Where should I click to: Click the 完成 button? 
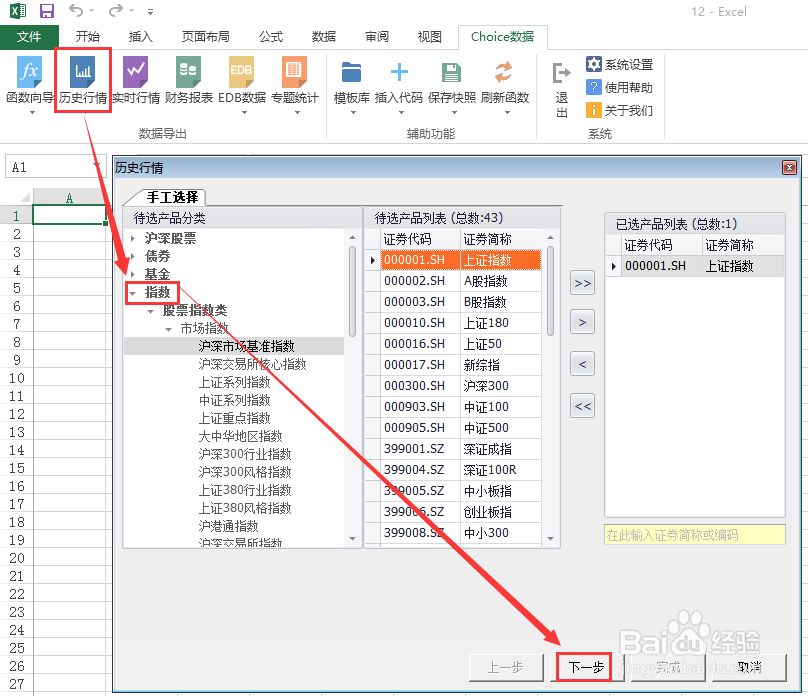(668, 668)
